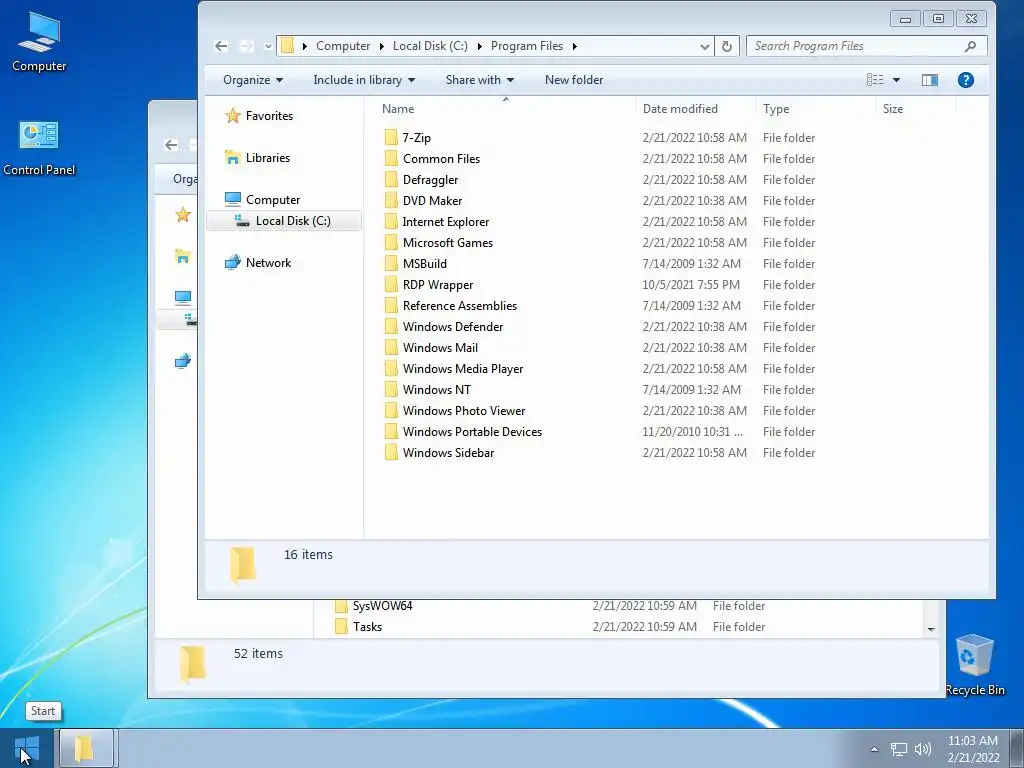The height and width of the screenshot is (768, 1024).
Task: Show hidden tray icons arrow
Action: click(x=874, y=749)
